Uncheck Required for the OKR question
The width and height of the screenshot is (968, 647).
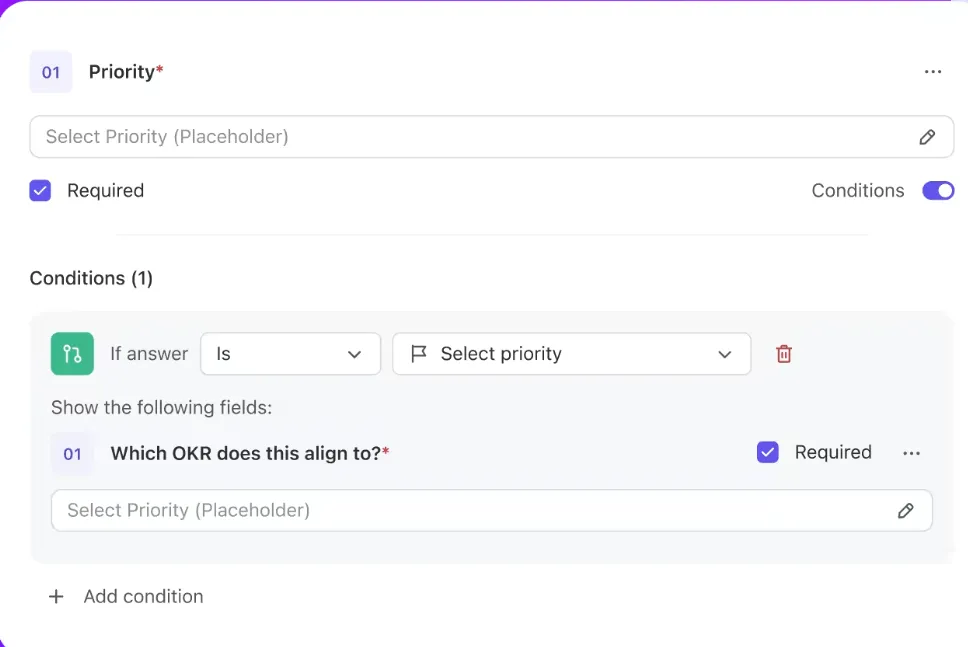768,452
